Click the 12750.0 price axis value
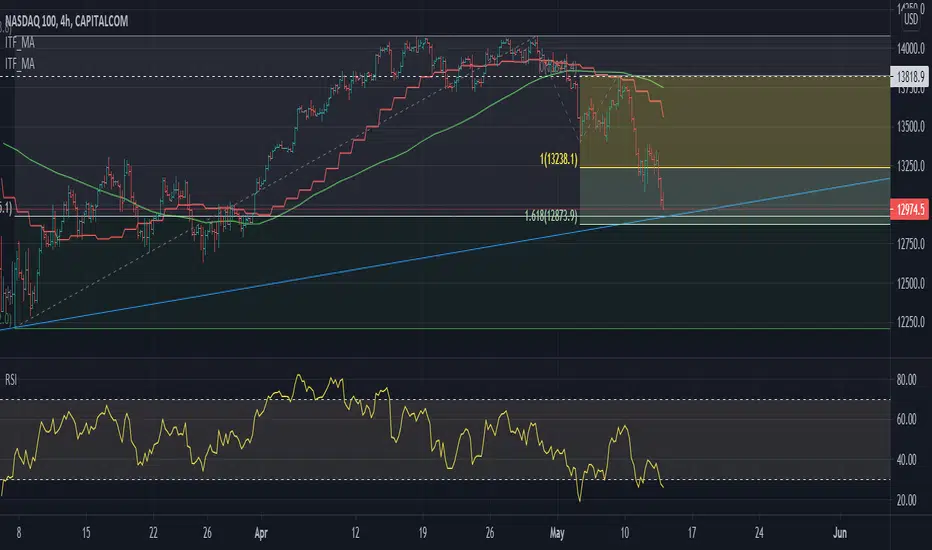Screen dimensions: 932x550 [911, 244]
